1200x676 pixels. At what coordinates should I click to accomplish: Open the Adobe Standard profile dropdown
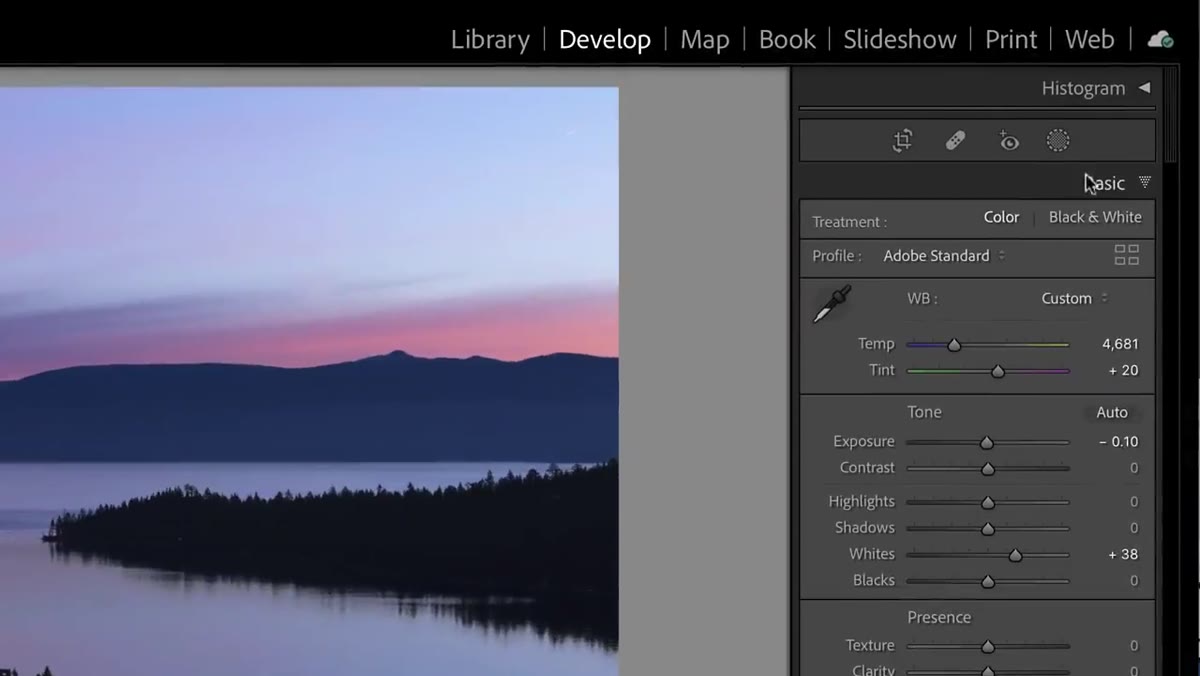pos(944,256)
